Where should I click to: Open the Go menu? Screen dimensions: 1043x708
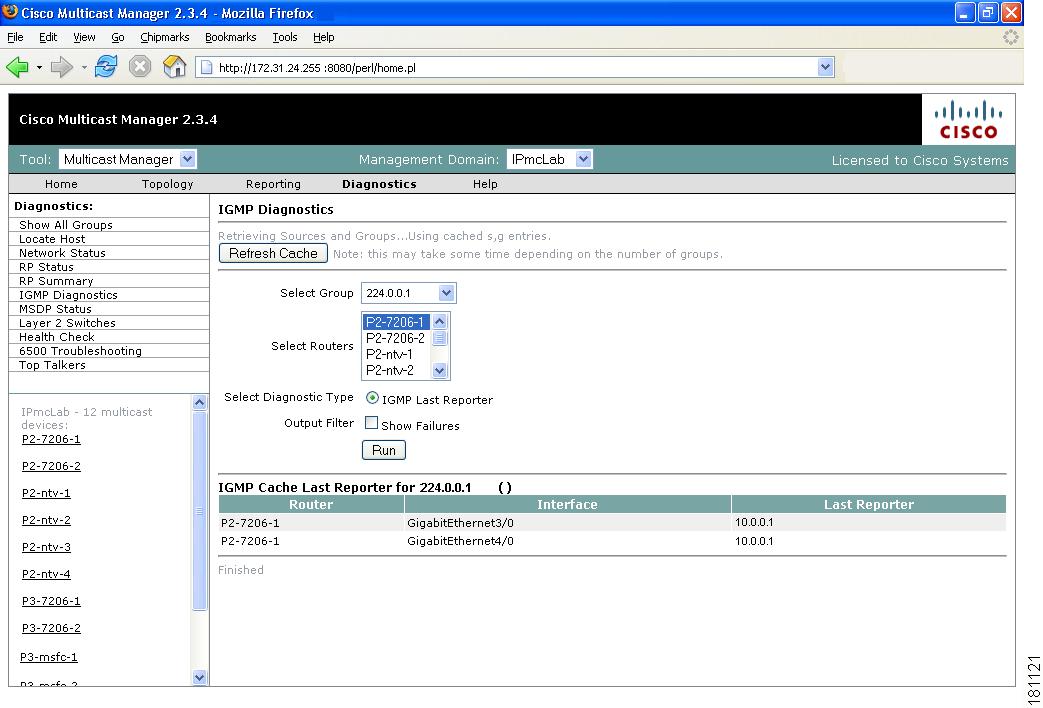(x=118, y=37)
